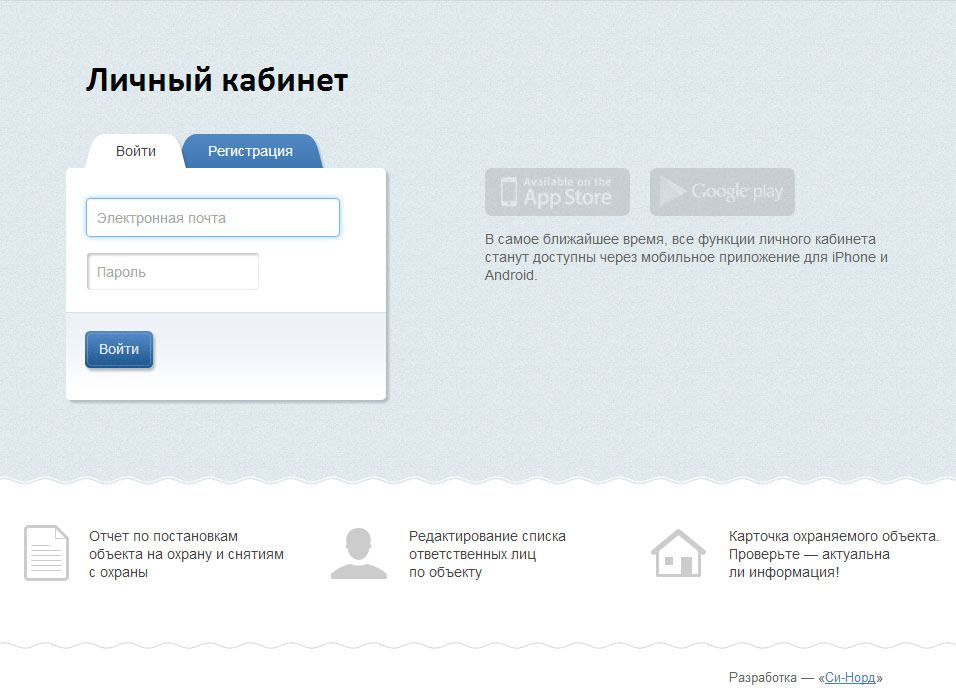Click the mobile app availability paragraph

coord(686,257)
